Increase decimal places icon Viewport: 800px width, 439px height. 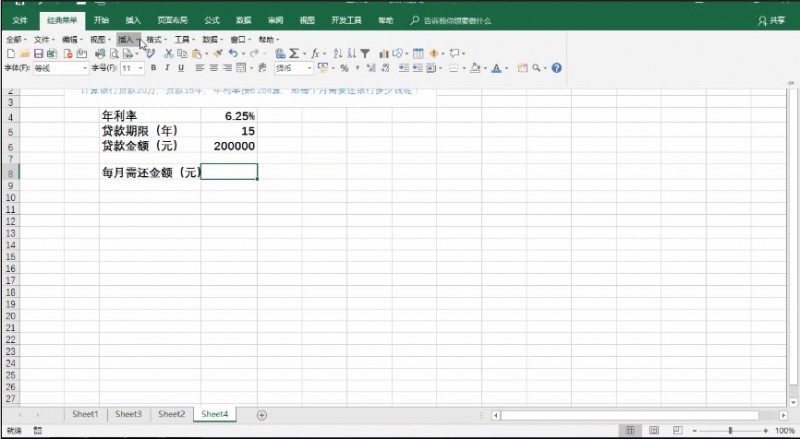point(371,68)
